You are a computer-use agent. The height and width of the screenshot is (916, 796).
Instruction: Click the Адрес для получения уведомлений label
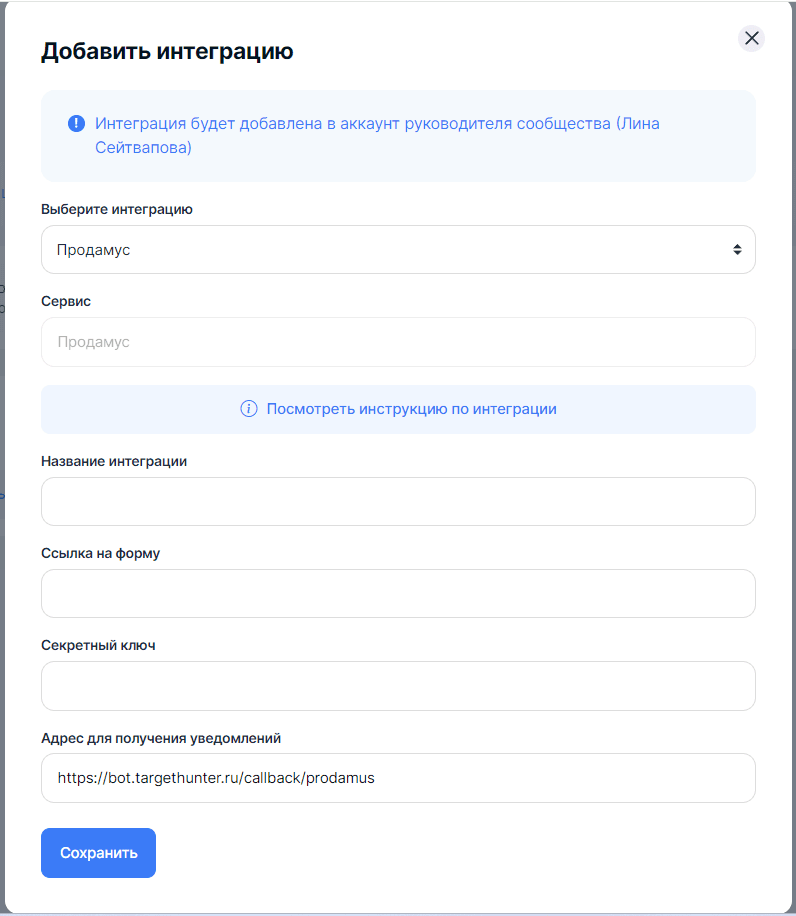pyautogui.click(x=161, y=738)
